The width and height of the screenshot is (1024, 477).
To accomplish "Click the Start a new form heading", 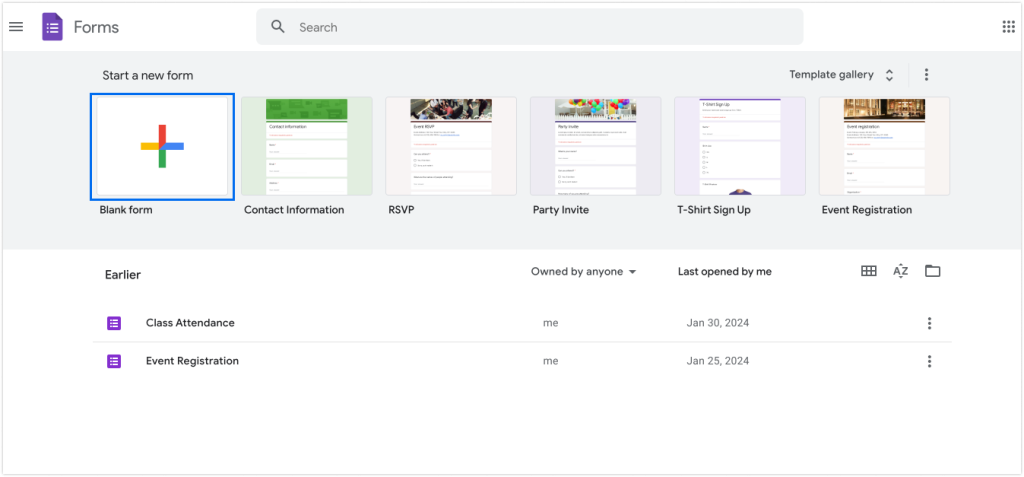I will [148, 76].
